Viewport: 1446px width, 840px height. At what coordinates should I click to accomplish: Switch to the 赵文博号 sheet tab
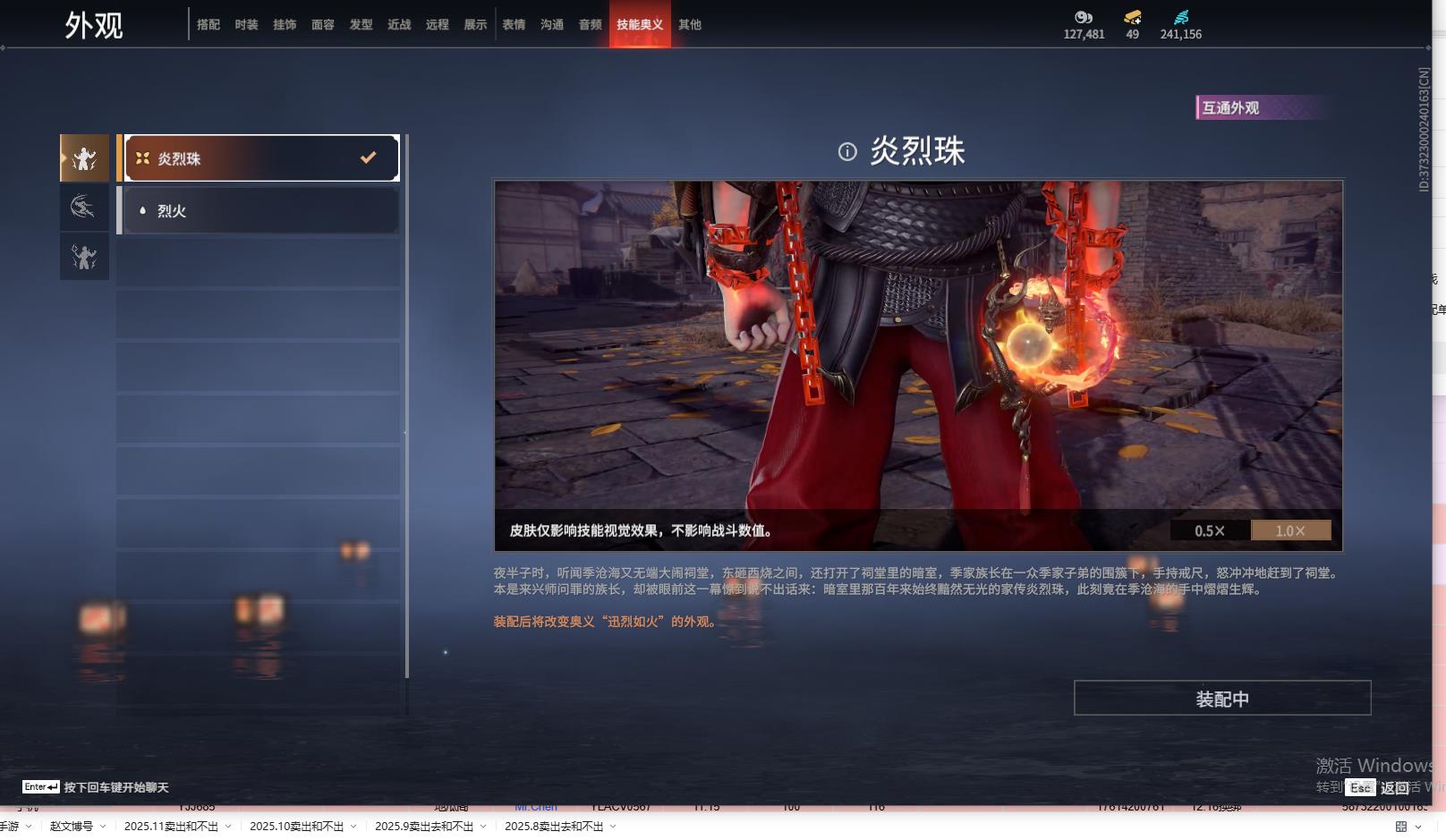click(x=72, y=827)
